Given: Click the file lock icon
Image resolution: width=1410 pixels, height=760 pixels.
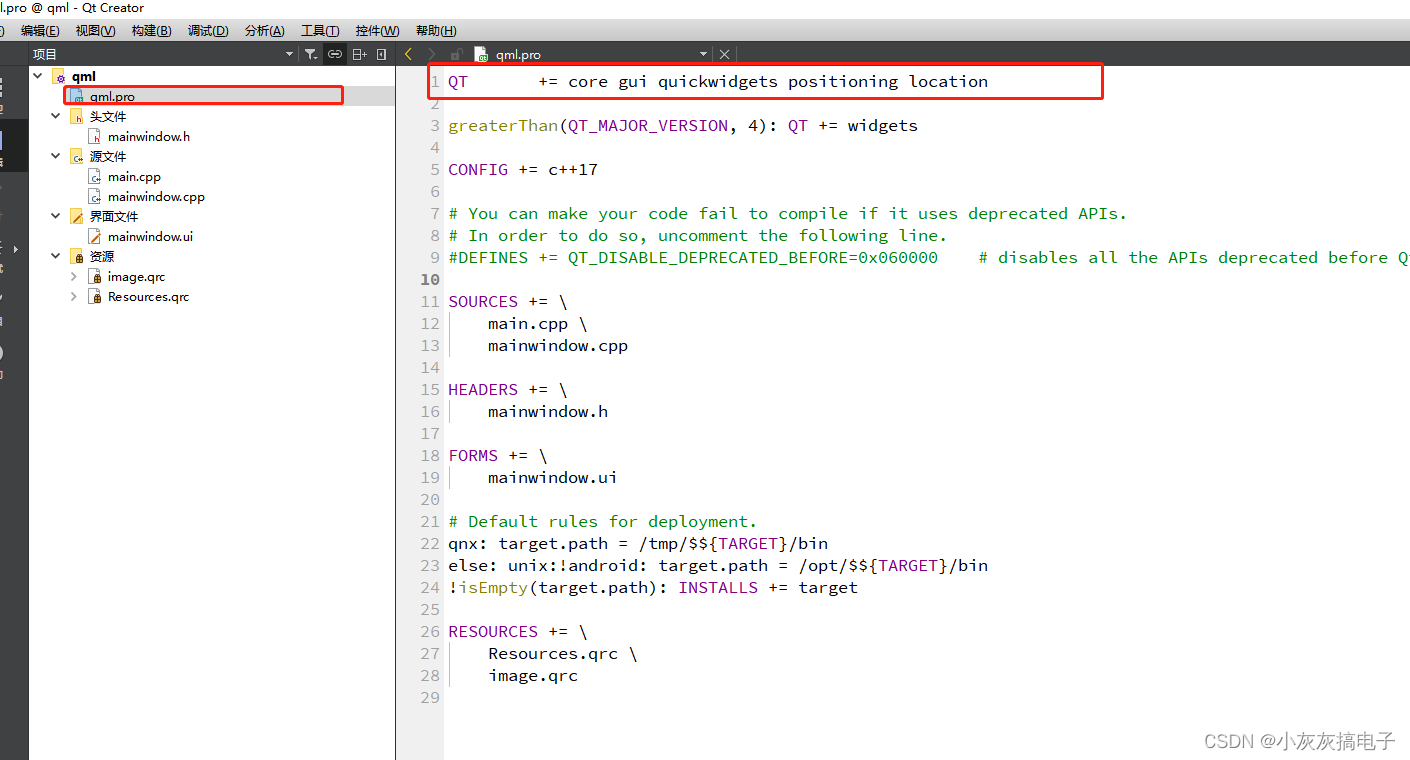Looking at the screenshot, I should (457, 54).
